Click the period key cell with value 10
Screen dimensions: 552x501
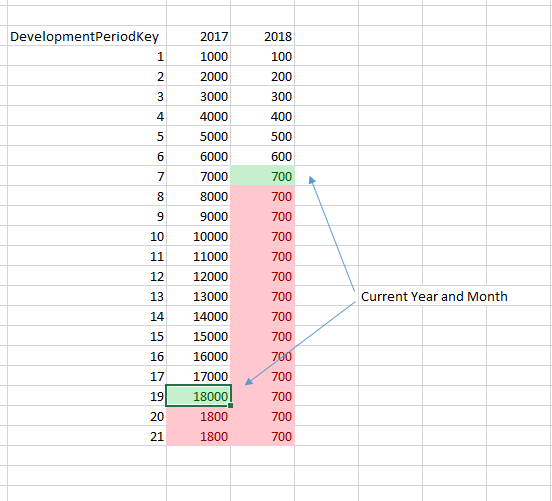click(87, 236)
